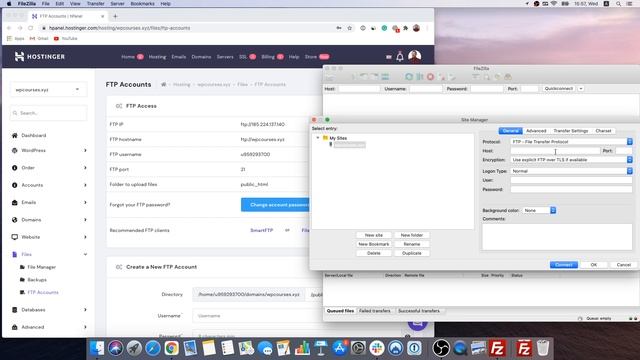Click Change account password button
The image size is (640, 360).
tap(275, 204)
